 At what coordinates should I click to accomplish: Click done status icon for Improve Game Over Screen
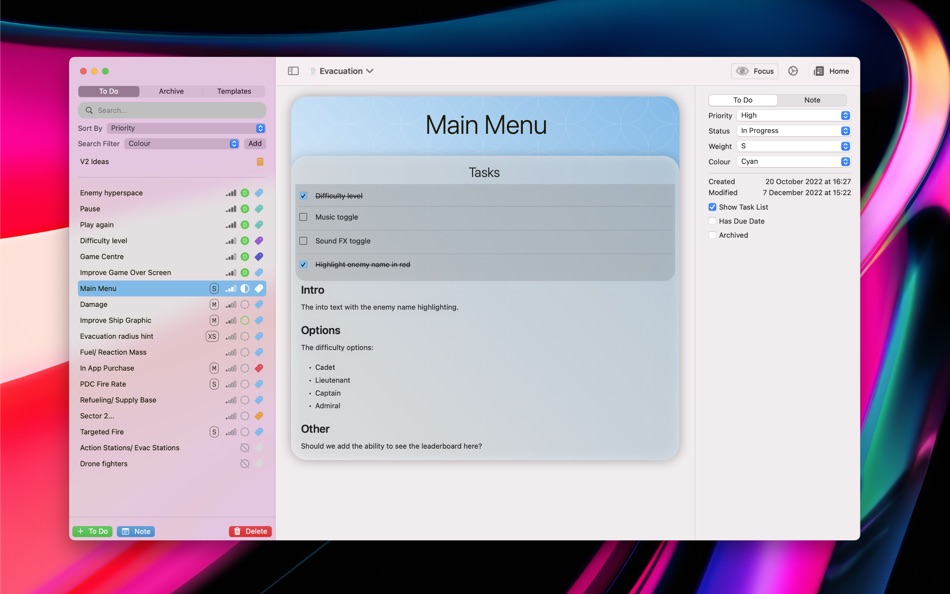(245, 273)
